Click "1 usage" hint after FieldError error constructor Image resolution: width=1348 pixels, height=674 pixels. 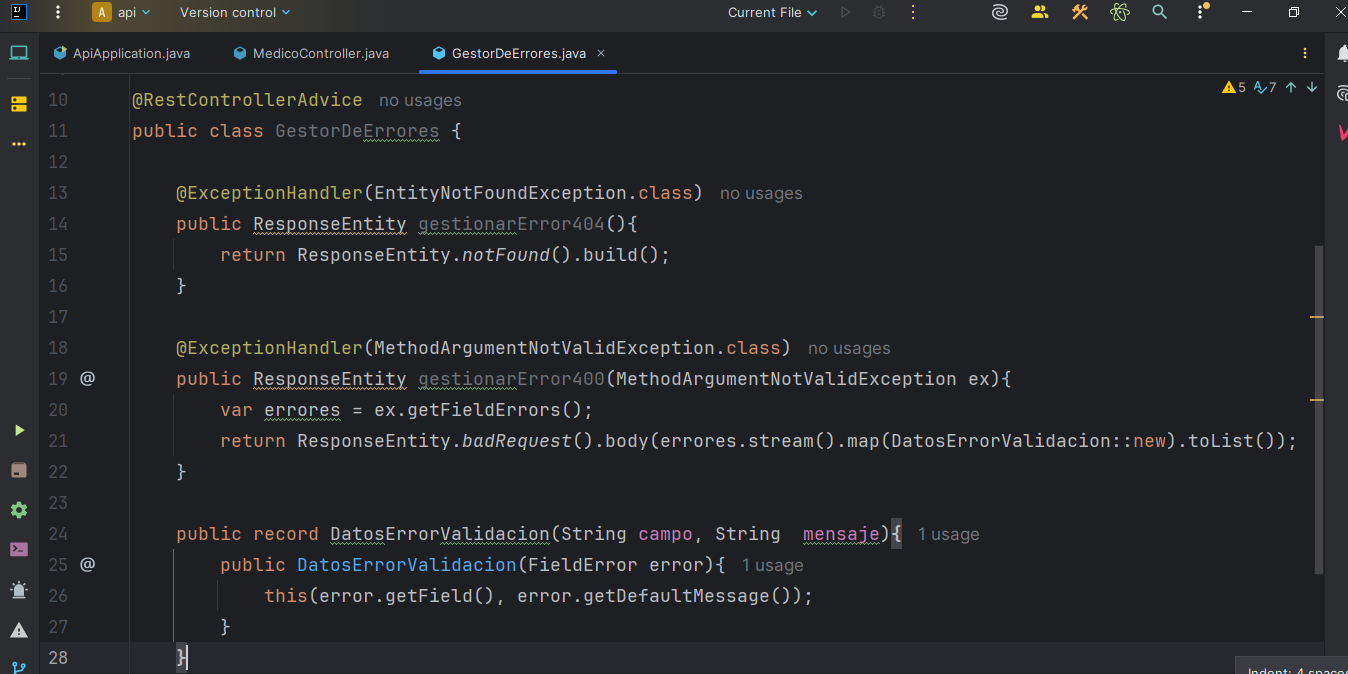tap(773, 566)
